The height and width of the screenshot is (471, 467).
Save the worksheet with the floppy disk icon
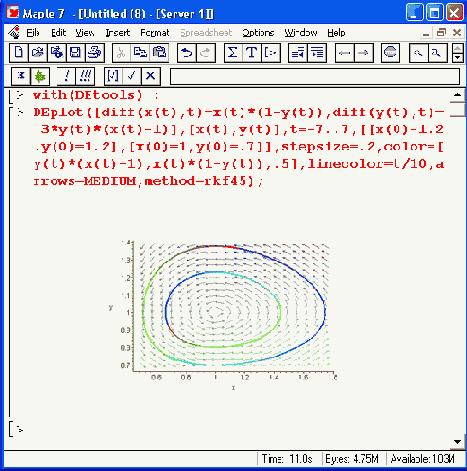pos(75,53)
